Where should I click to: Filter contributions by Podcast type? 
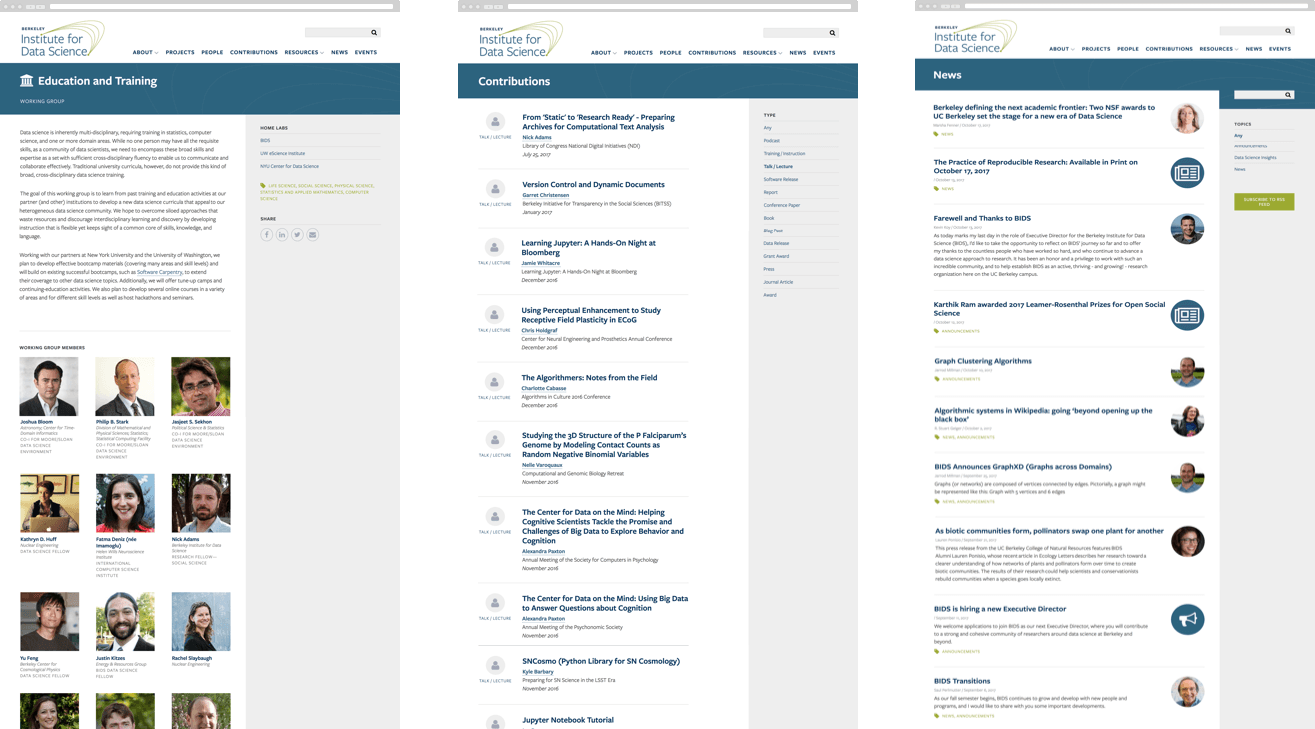tap(771, 141)
